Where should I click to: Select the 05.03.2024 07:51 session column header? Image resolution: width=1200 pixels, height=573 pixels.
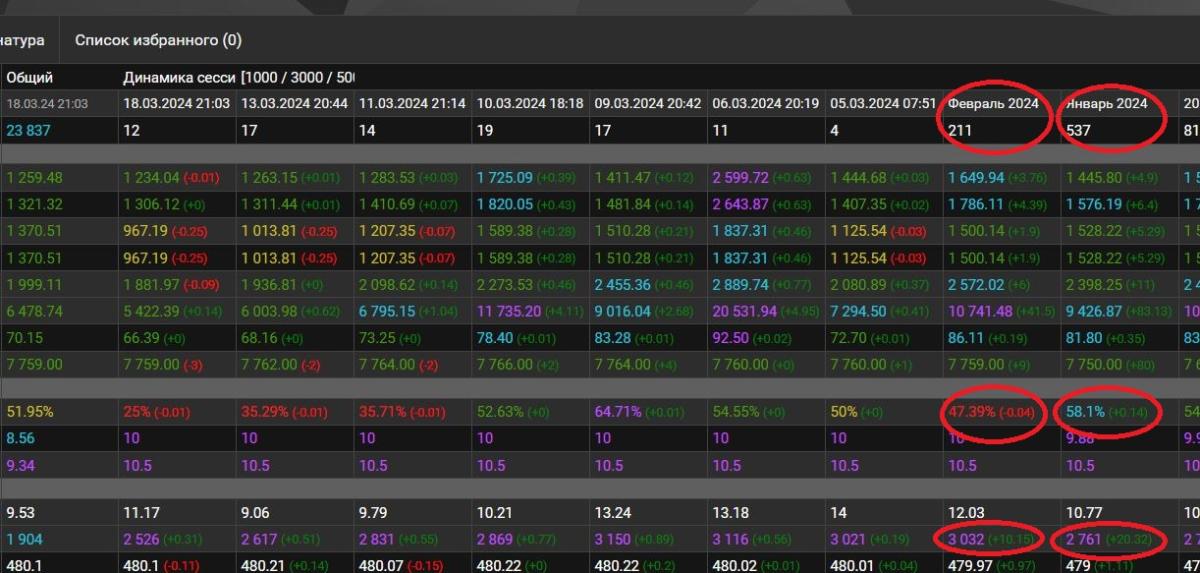coord(883,103)
